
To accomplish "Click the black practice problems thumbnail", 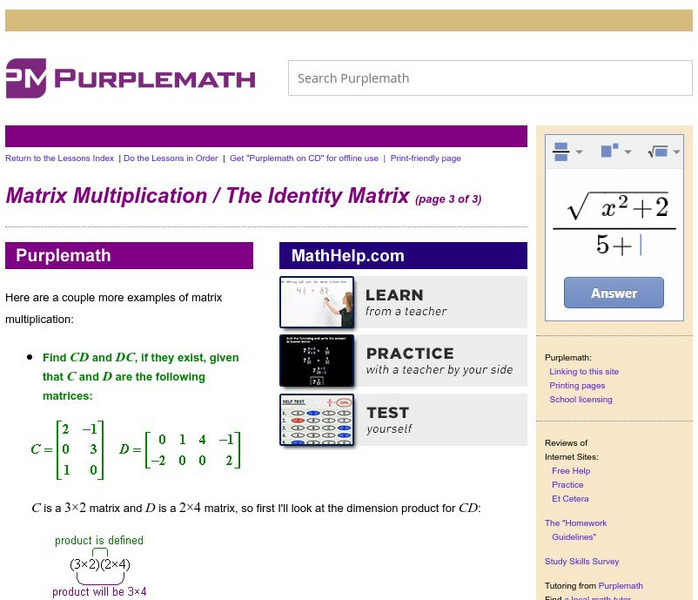I will 317,361.
